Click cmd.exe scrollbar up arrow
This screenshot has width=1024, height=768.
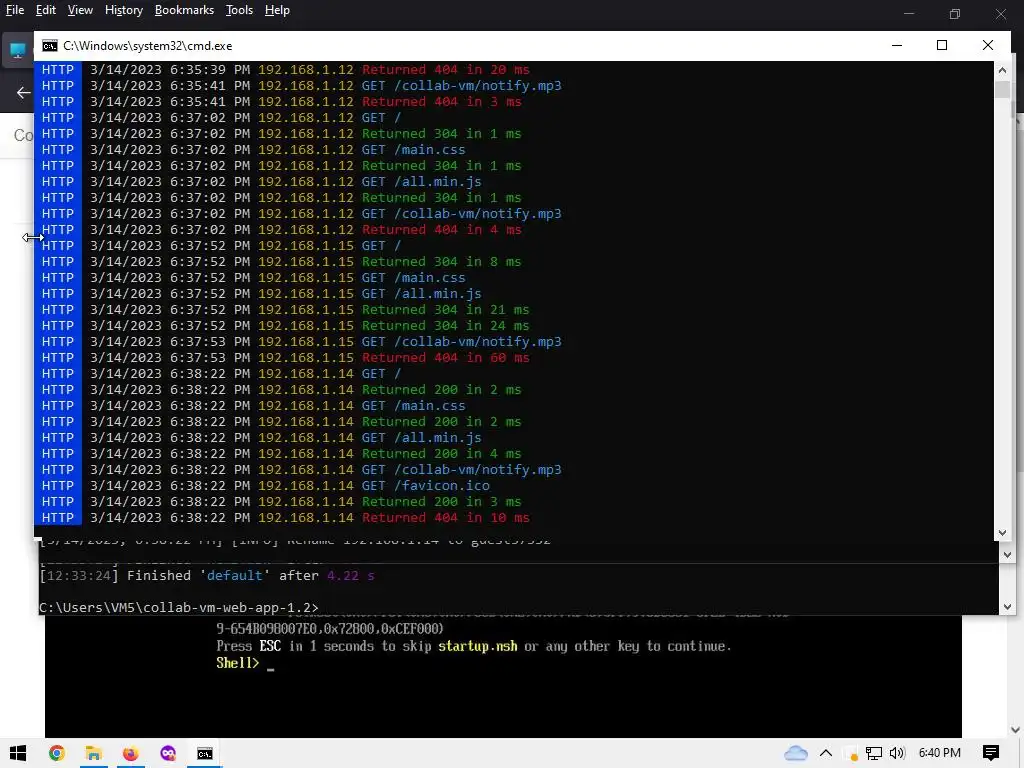click(1002, 70)
